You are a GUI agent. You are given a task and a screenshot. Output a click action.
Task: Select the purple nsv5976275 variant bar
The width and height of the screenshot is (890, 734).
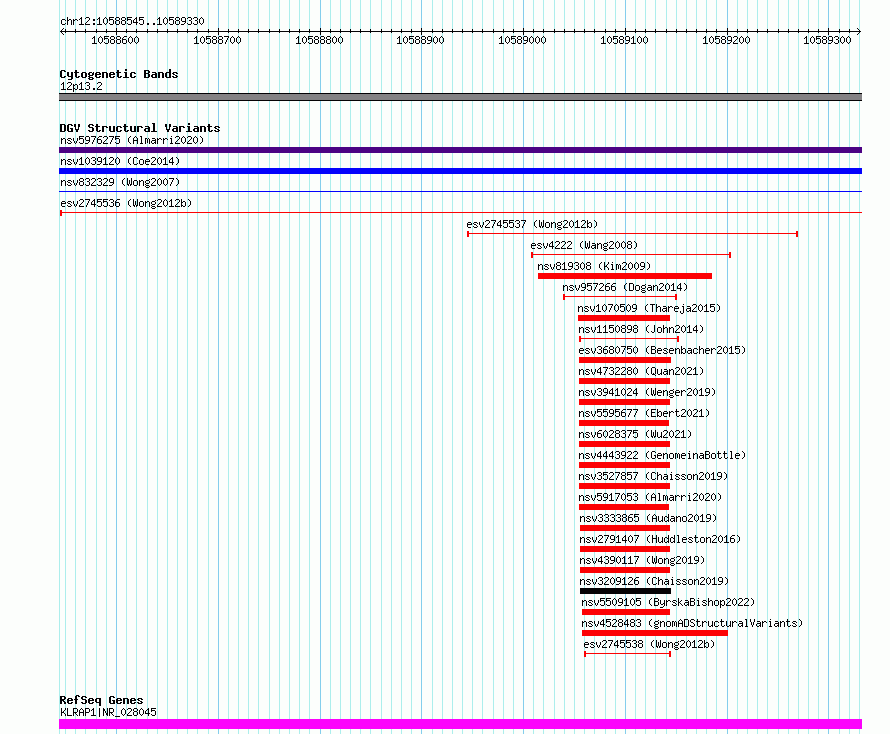[460, 150]
